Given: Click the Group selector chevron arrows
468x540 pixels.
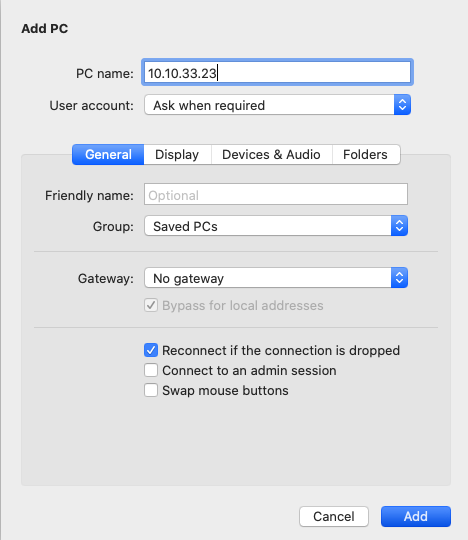Looking at the screenshot, I should click(x=399, y=226).
